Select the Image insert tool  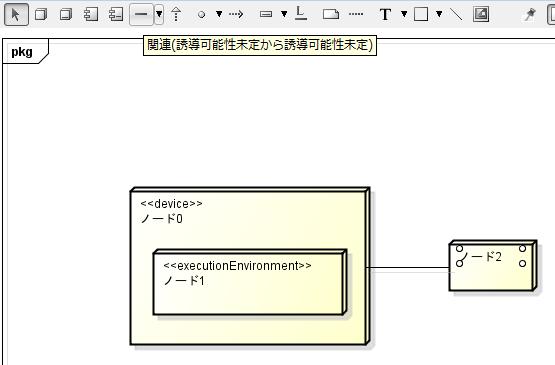pos(481,15)
